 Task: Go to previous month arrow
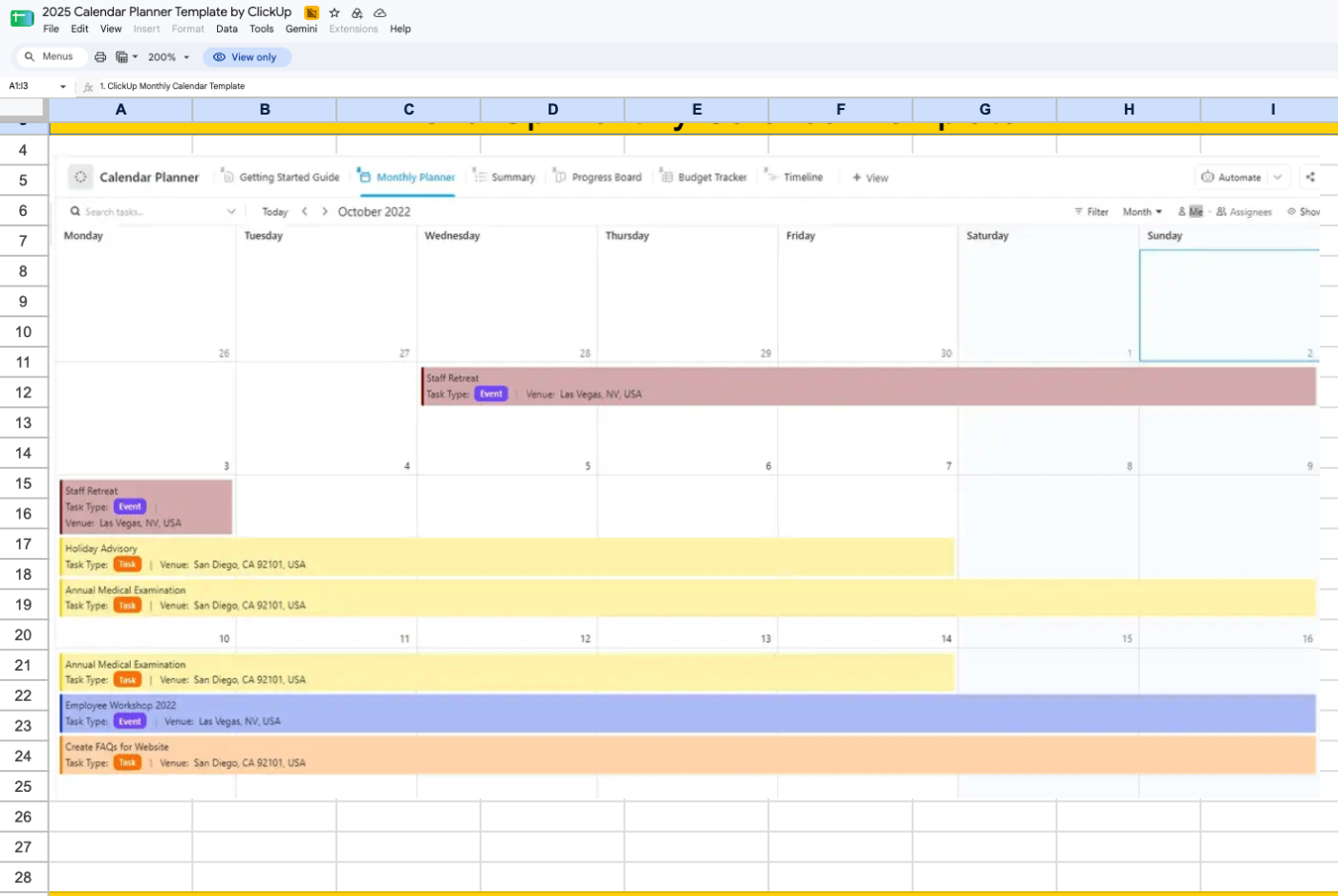tap(305, 211)
